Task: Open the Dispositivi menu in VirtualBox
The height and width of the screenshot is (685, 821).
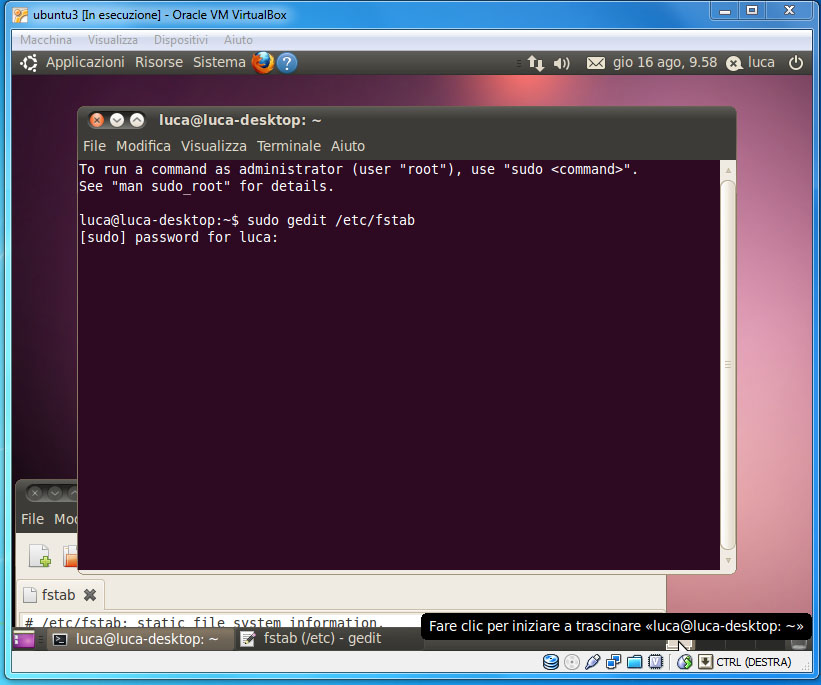Action: (x=181, y=40)
